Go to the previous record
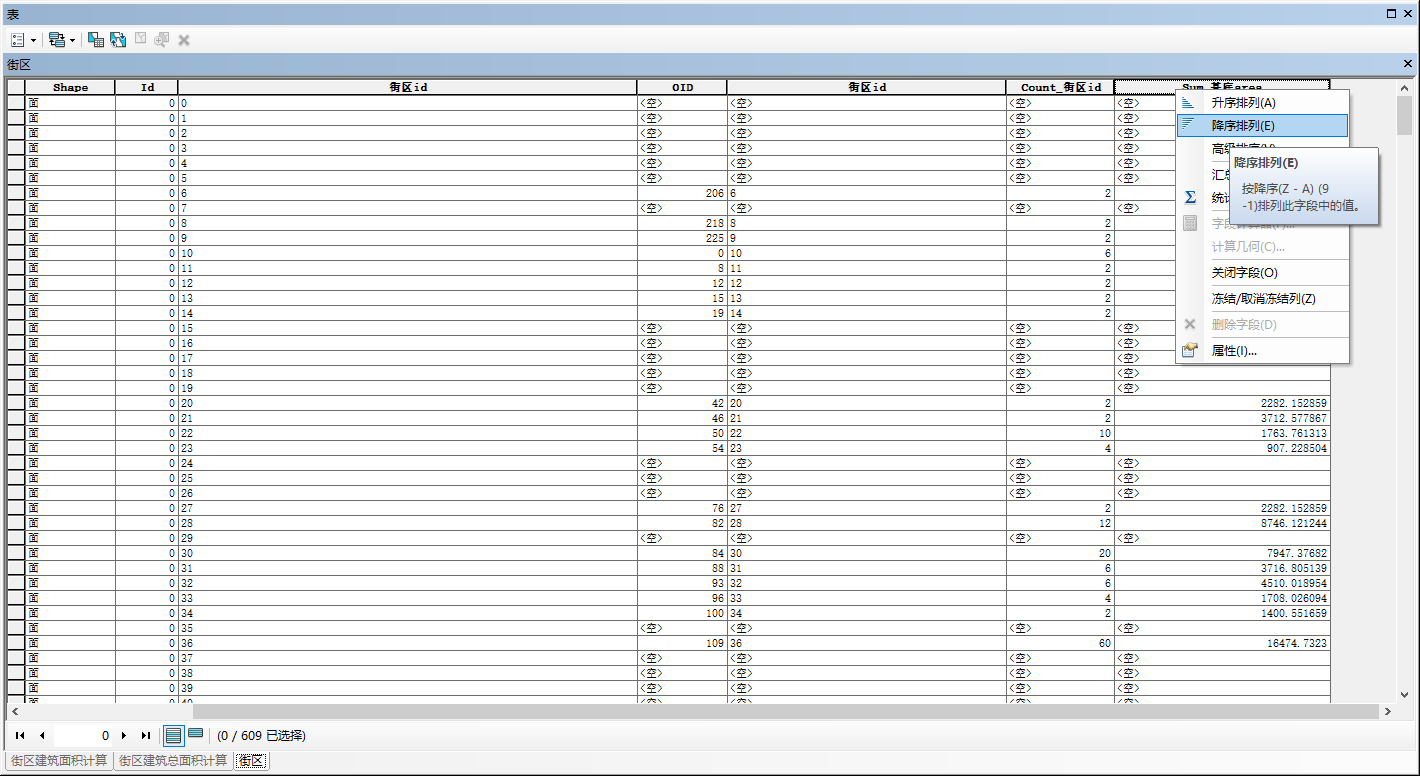 click(x=42, y=736)
